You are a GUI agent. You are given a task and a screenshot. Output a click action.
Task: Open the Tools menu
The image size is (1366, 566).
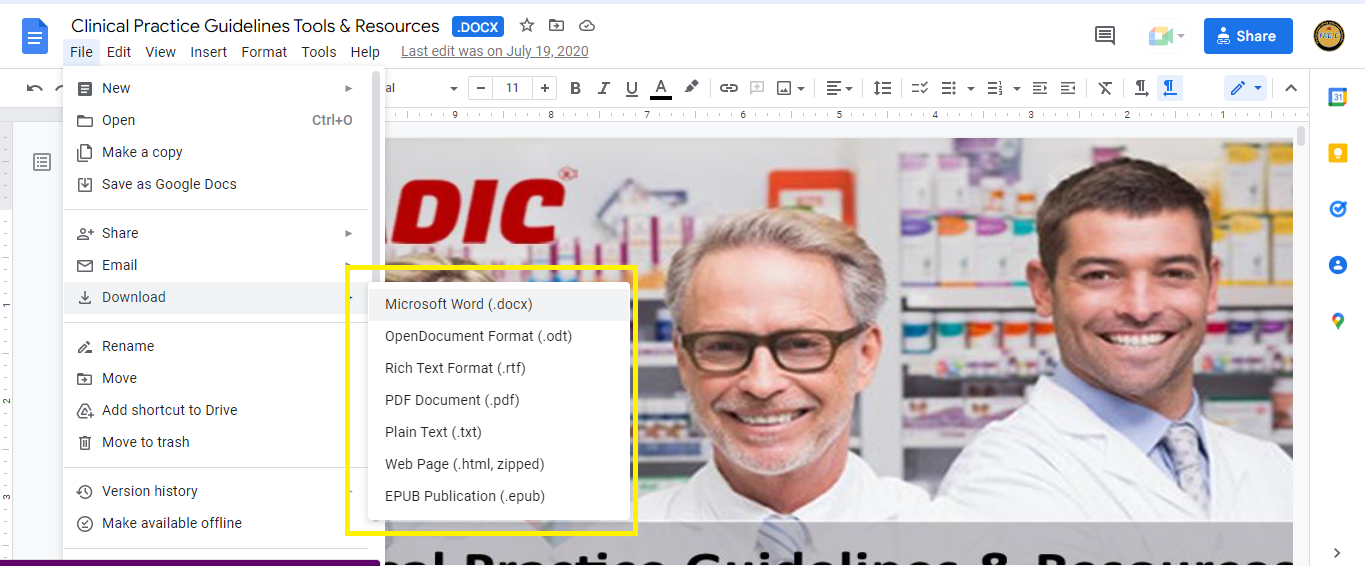point(319,52)
